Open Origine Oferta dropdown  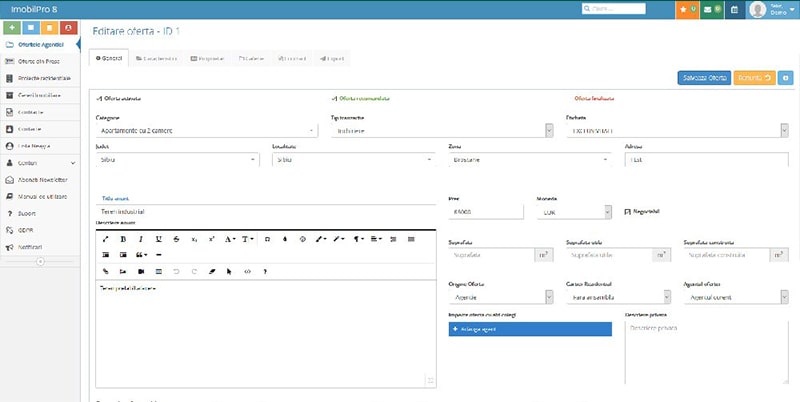(501, 297)
